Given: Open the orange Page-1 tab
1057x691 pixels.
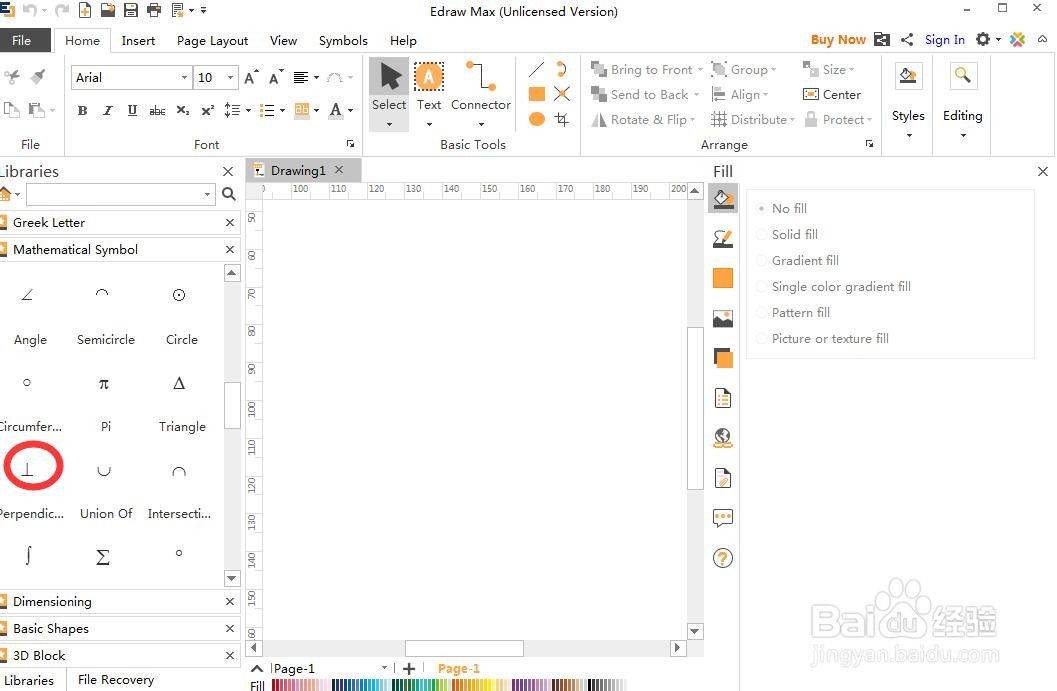Looking at the screenshot, I should (x=458, y=669).
